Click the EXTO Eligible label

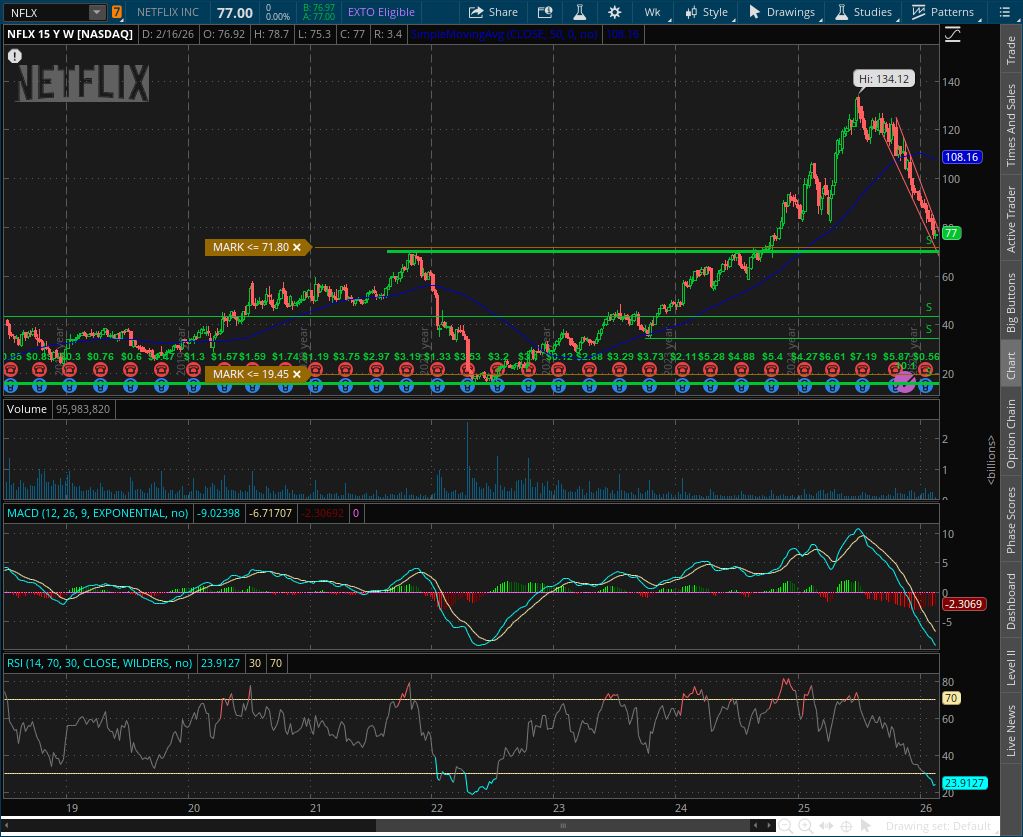coord(382,12)
